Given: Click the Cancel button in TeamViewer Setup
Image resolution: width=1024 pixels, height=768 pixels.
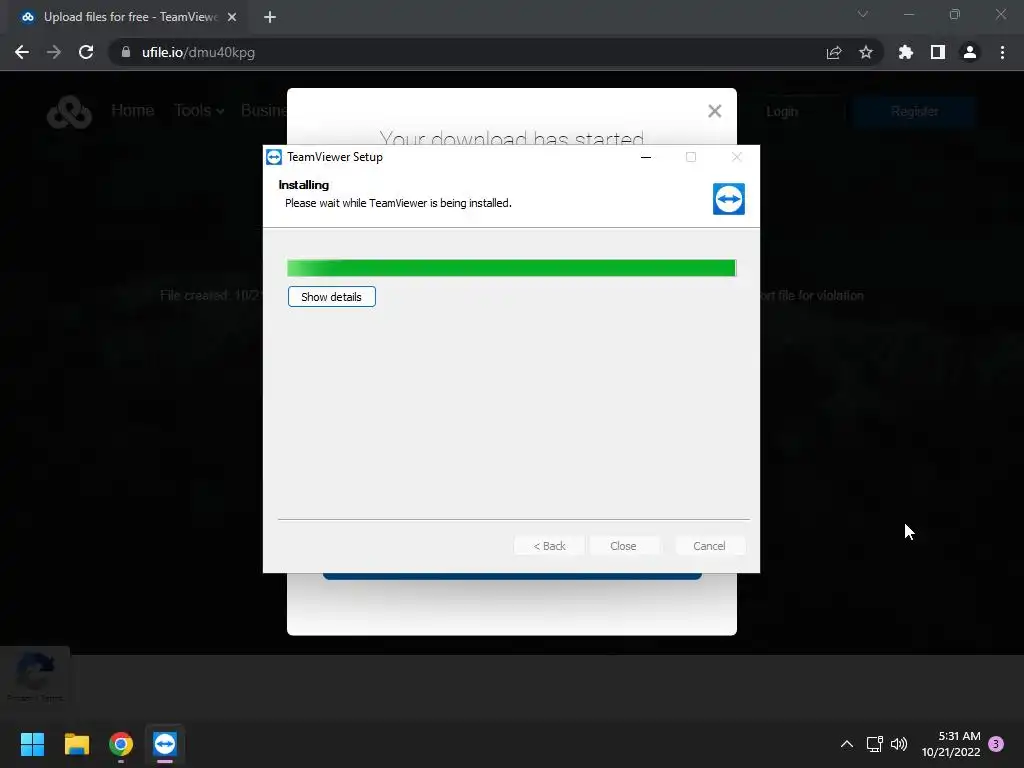Looking at the screenshot, I should click(709, 545).
